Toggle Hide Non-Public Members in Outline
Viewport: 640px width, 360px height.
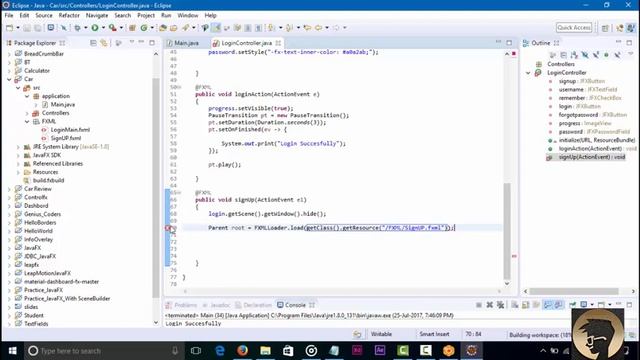(607, 55)
